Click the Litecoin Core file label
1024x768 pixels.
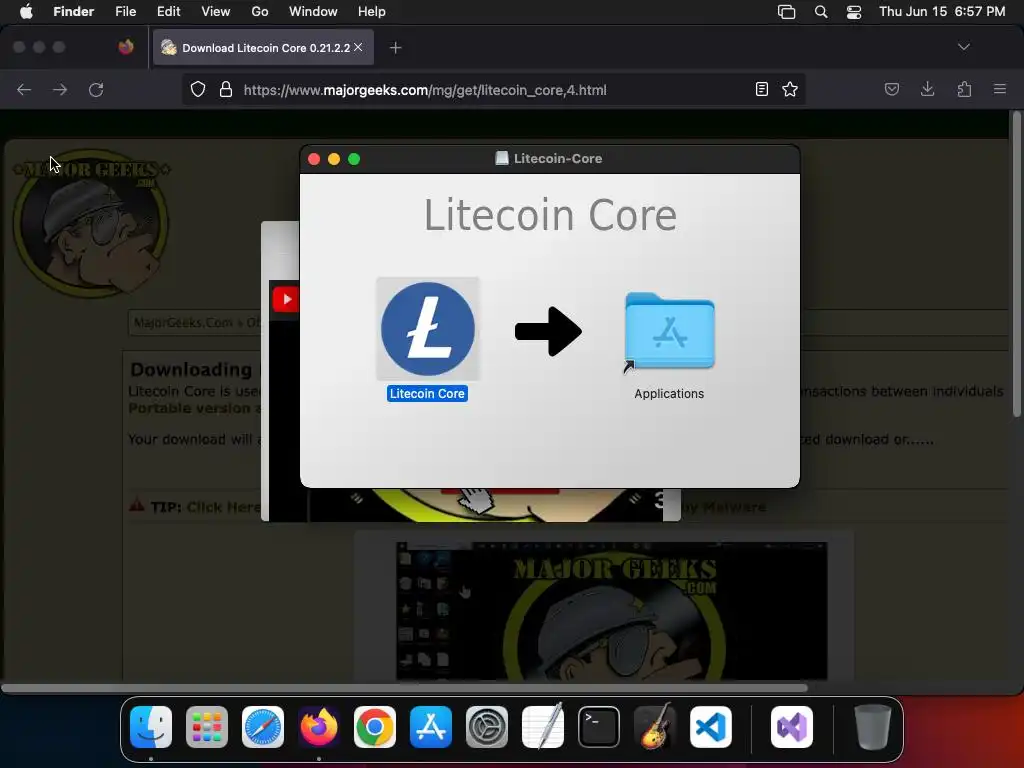427,394
